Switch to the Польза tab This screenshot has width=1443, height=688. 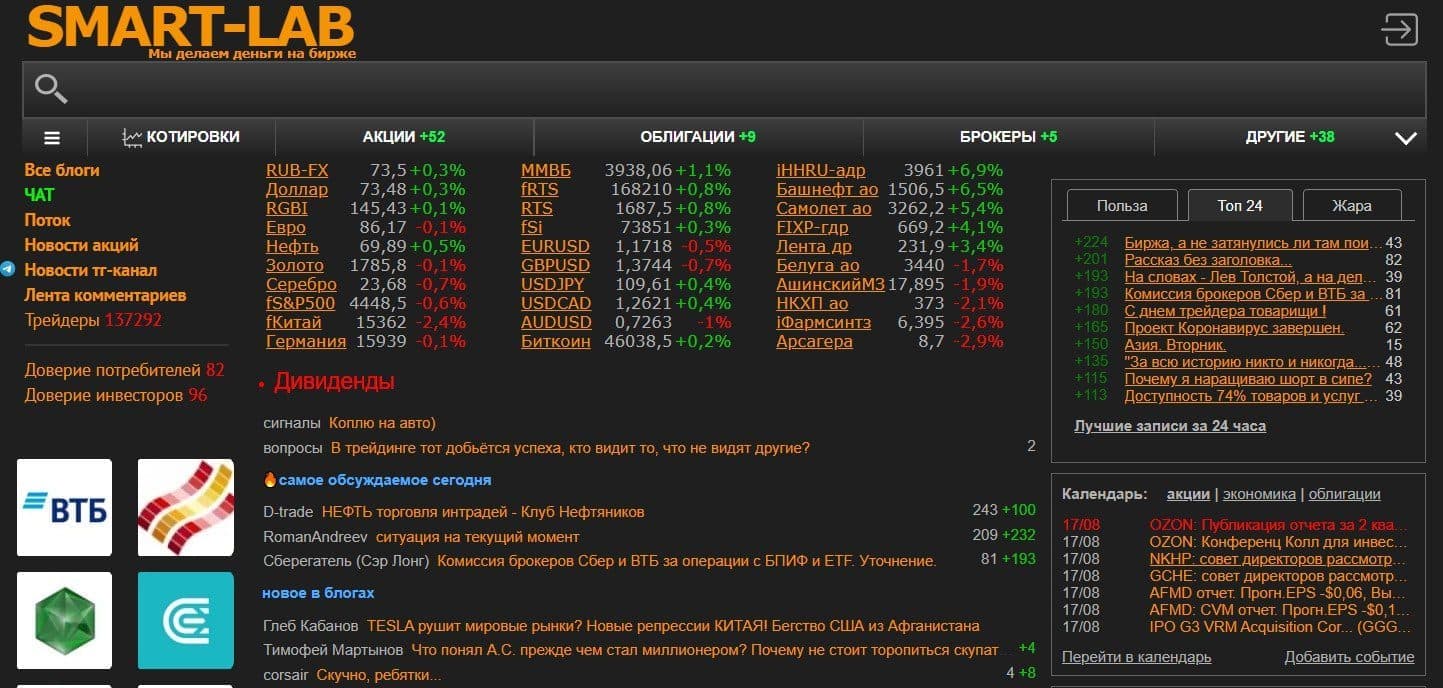click(1122, 206)
